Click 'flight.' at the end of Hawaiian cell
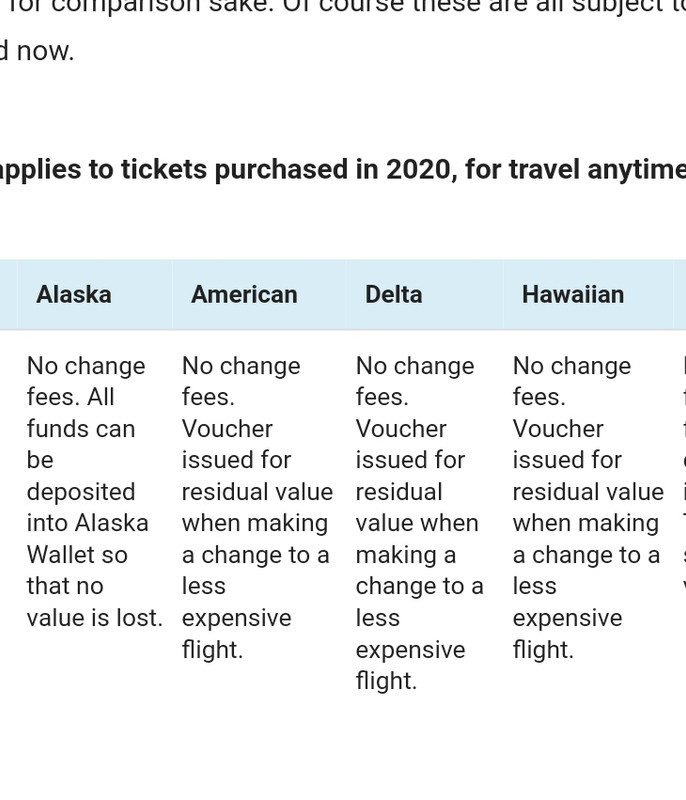 (543, 649)
